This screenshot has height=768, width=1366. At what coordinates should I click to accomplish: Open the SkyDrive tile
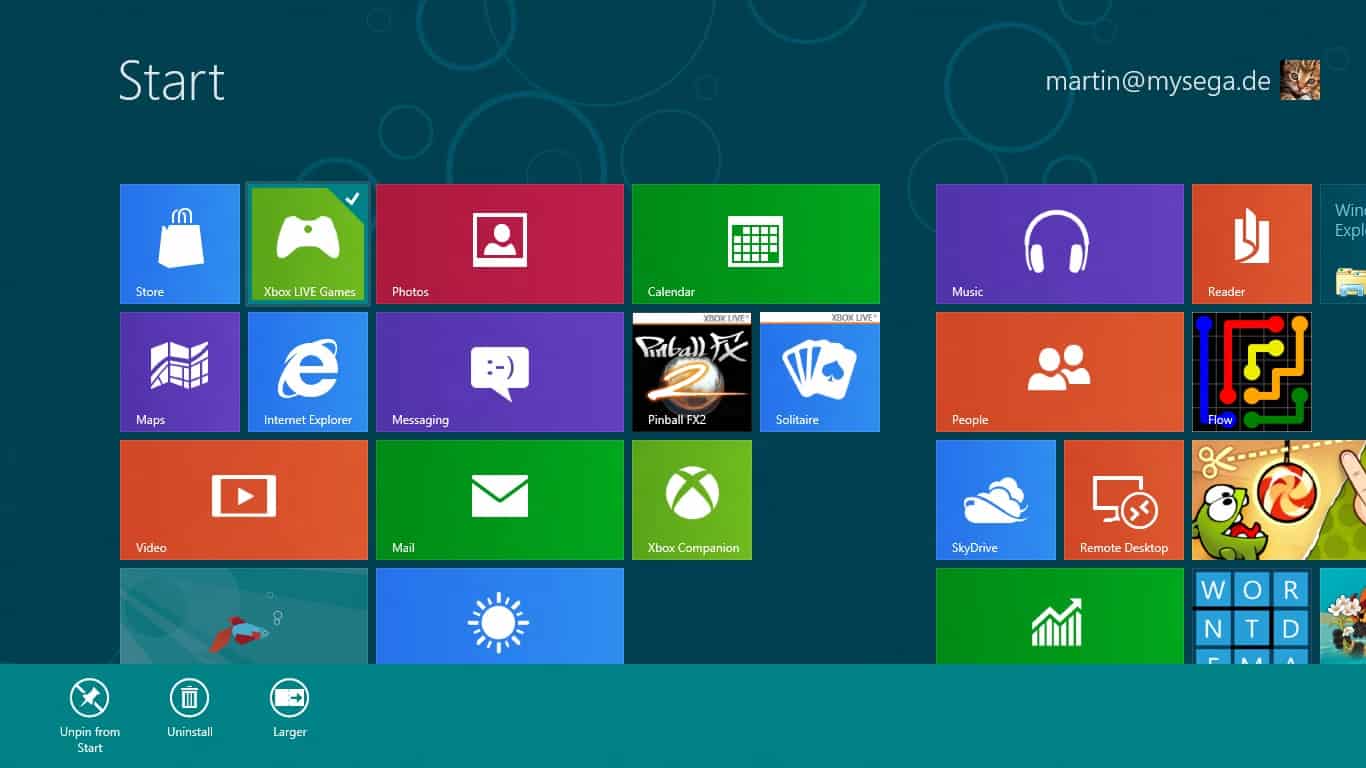coord(996,500)
